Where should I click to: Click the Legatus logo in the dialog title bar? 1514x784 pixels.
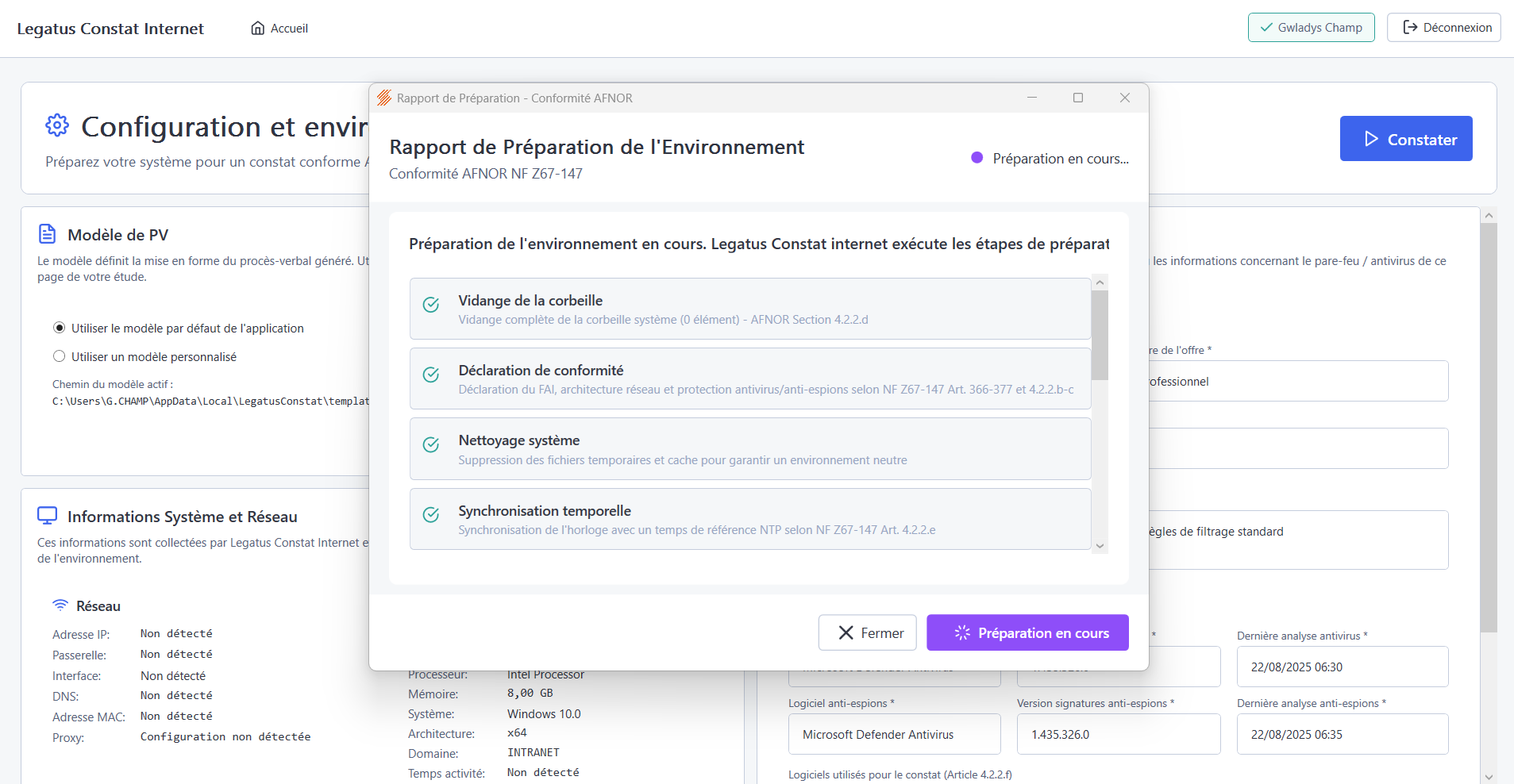pos(384,98)
